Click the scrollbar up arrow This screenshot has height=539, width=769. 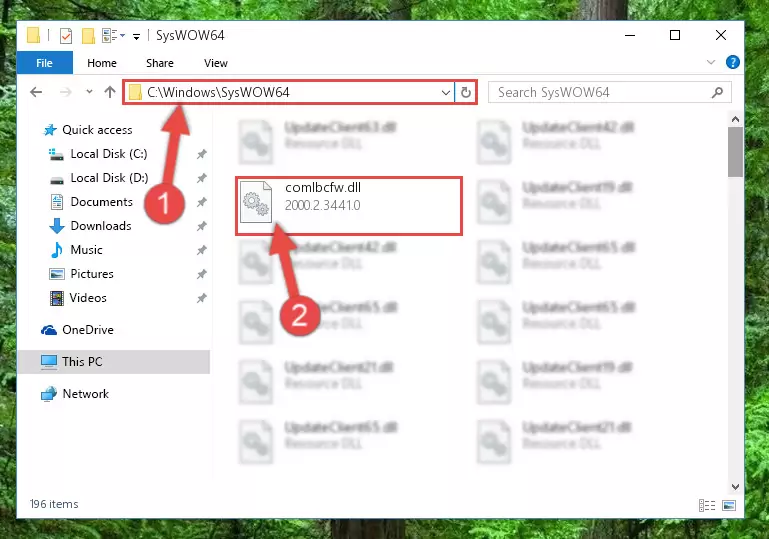(x=735, y=119)
